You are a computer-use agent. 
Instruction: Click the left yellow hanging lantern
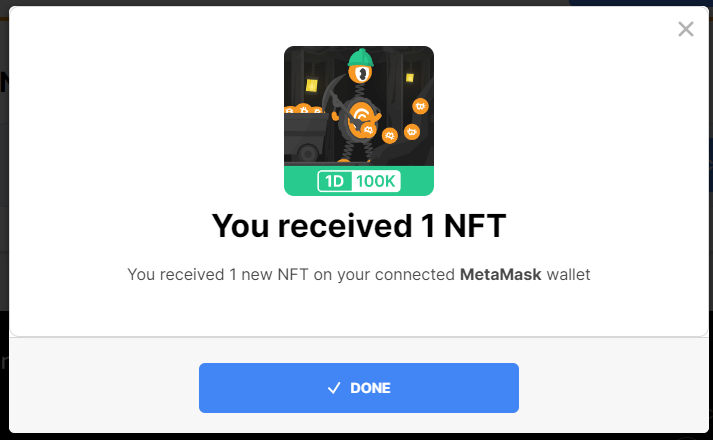[x=311, y=85]
